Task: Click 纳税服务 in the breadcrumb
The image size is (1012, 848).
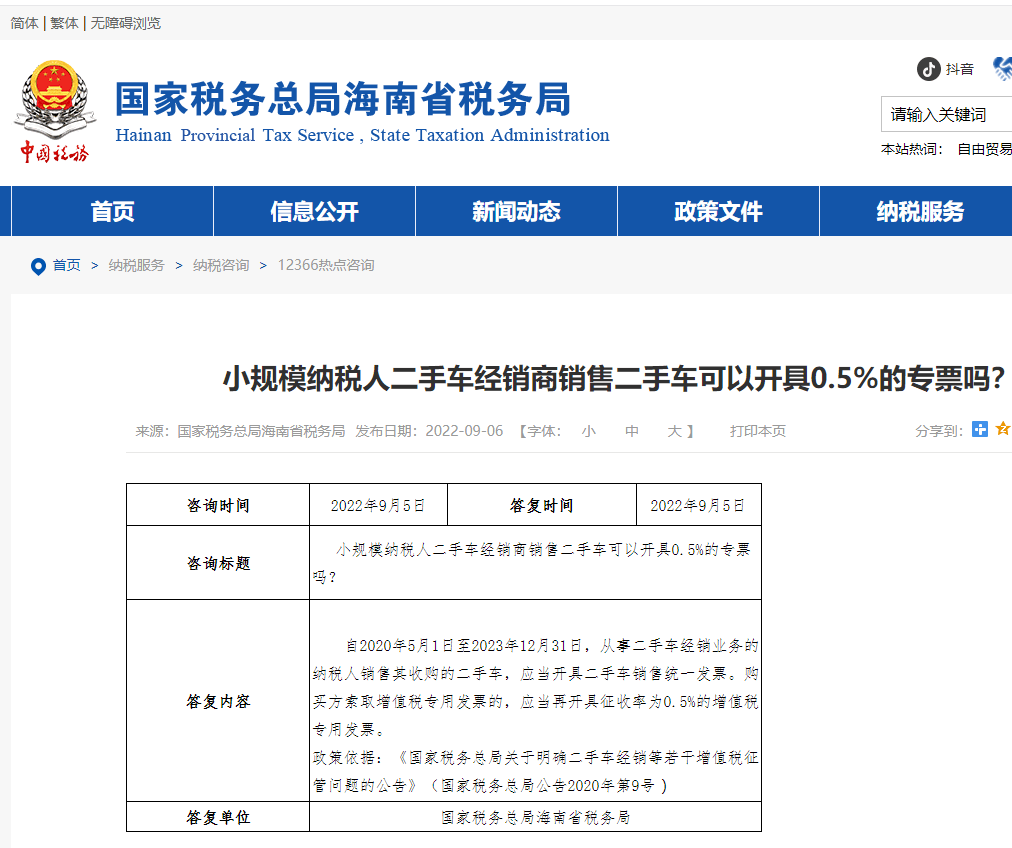Action: [x=136, y=265]
